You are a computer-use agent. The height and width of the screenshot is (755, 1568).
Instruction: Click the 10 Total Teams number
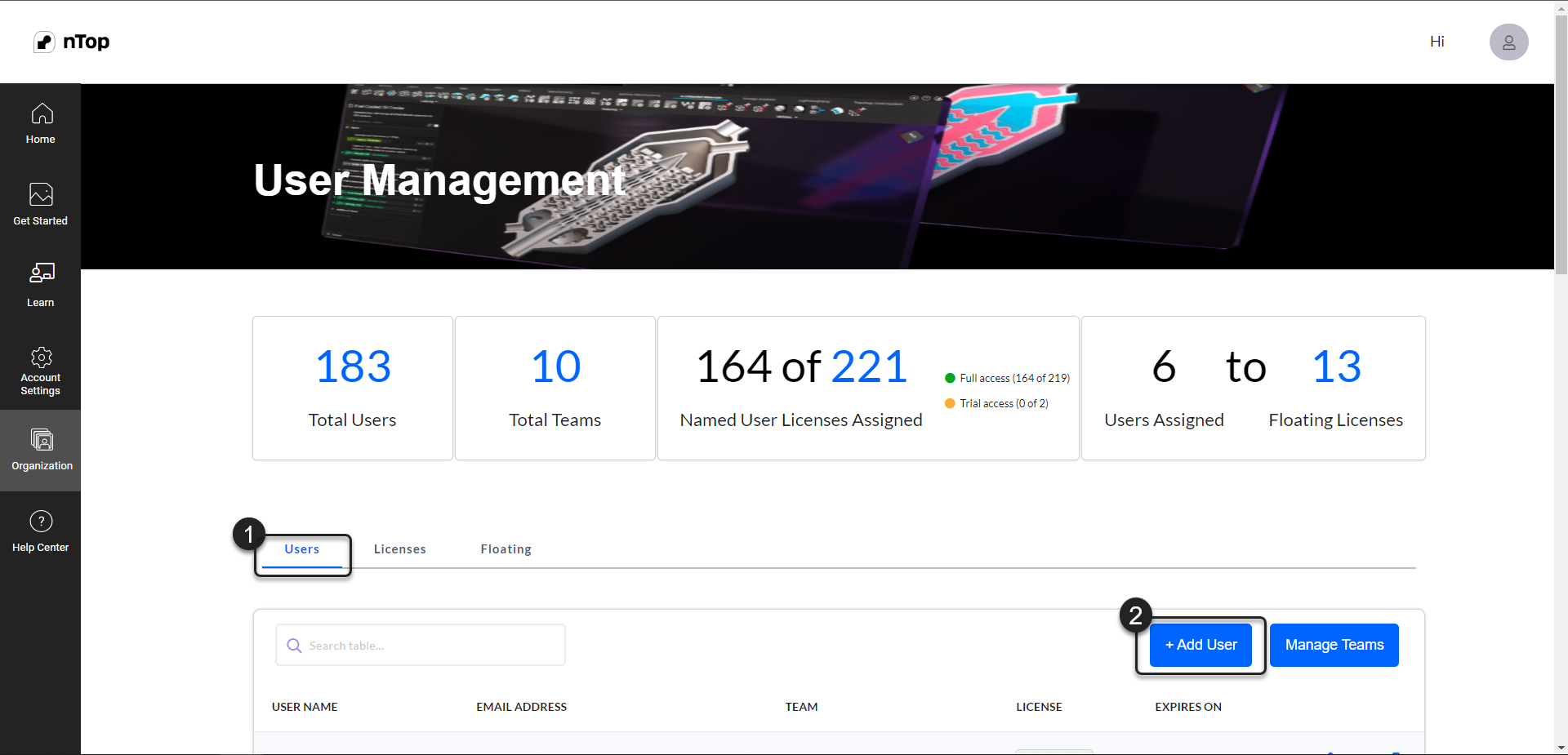click(555, 366)
